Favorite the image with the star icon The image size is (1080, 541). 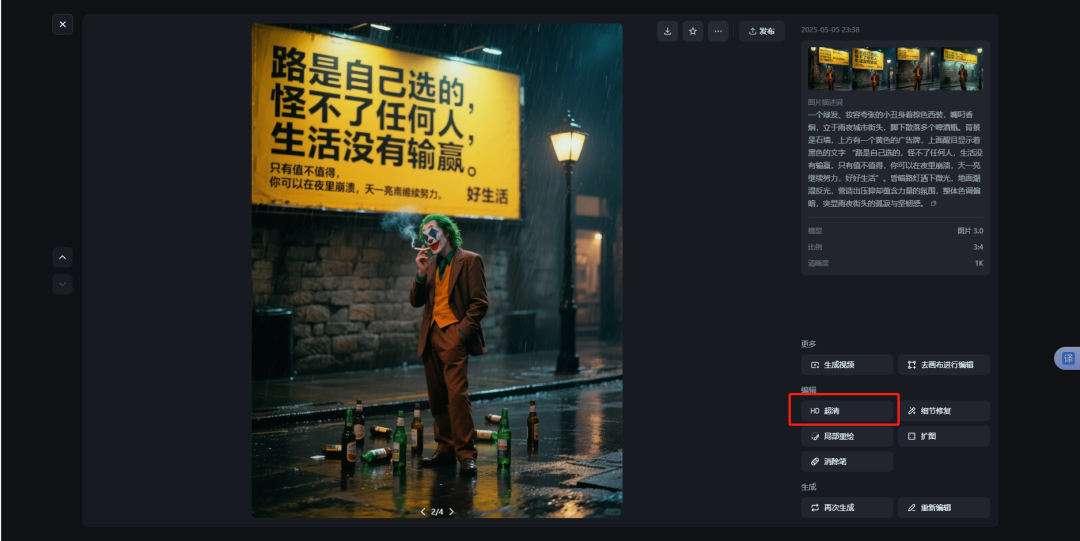pos(693,31)
